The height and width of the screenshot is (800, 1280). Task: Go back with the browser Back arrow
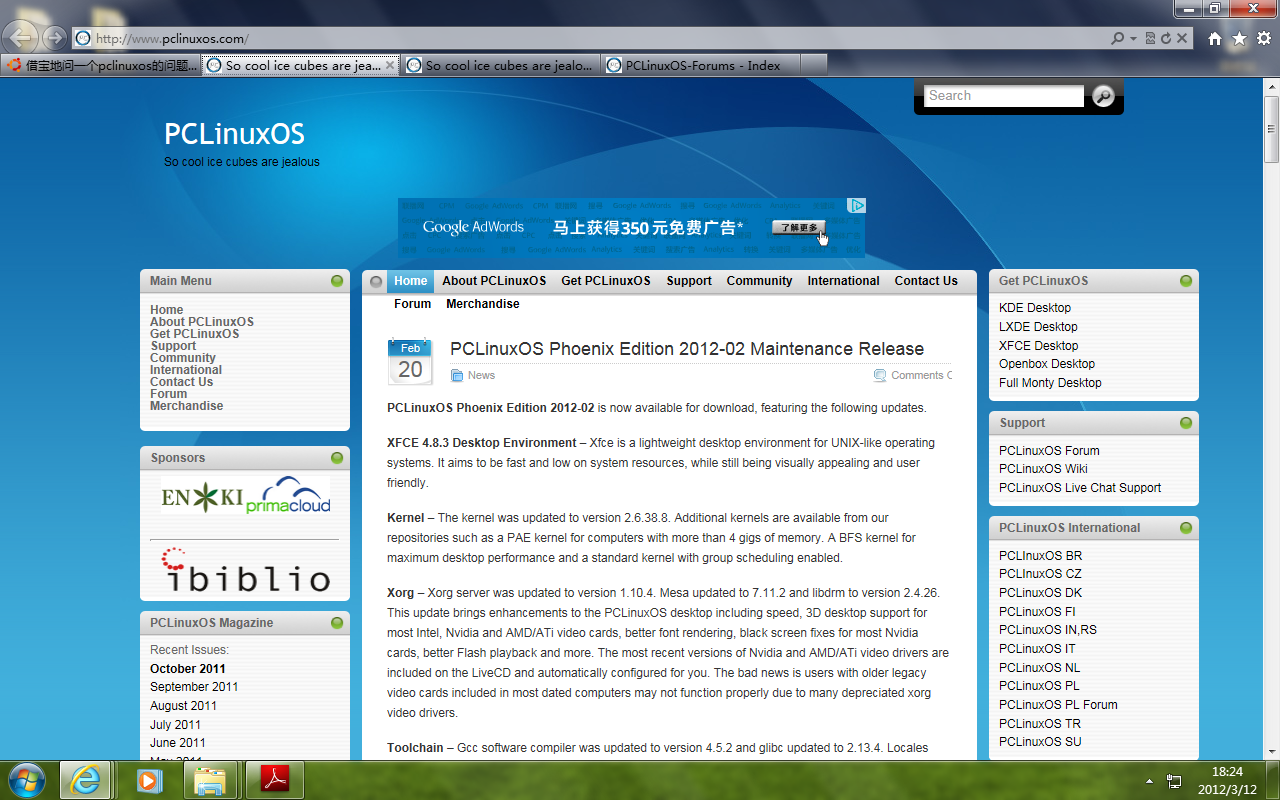[x=22, y=39]
